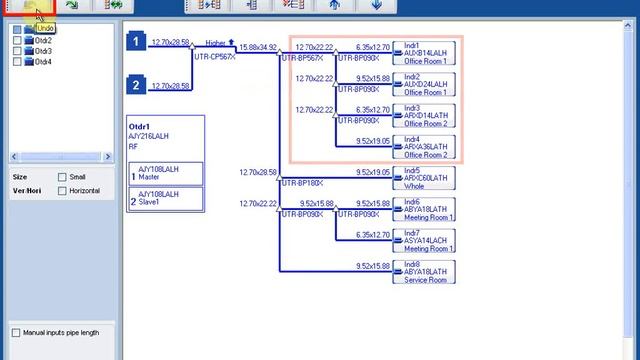Click the 9.52x15.88 label left of Indr8
The width and height of the screenshot is (640, 360).
click(x=373, y=266)
